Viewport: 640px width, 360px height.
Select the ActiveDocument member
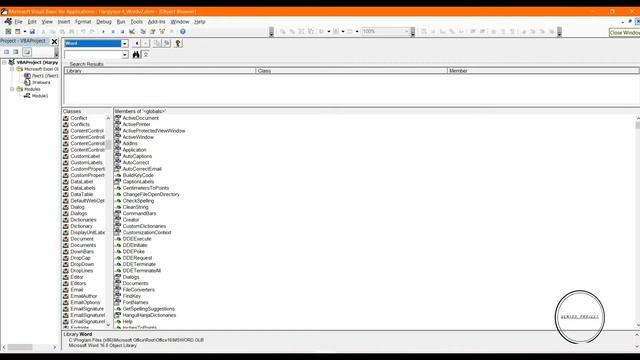(140, 118)
